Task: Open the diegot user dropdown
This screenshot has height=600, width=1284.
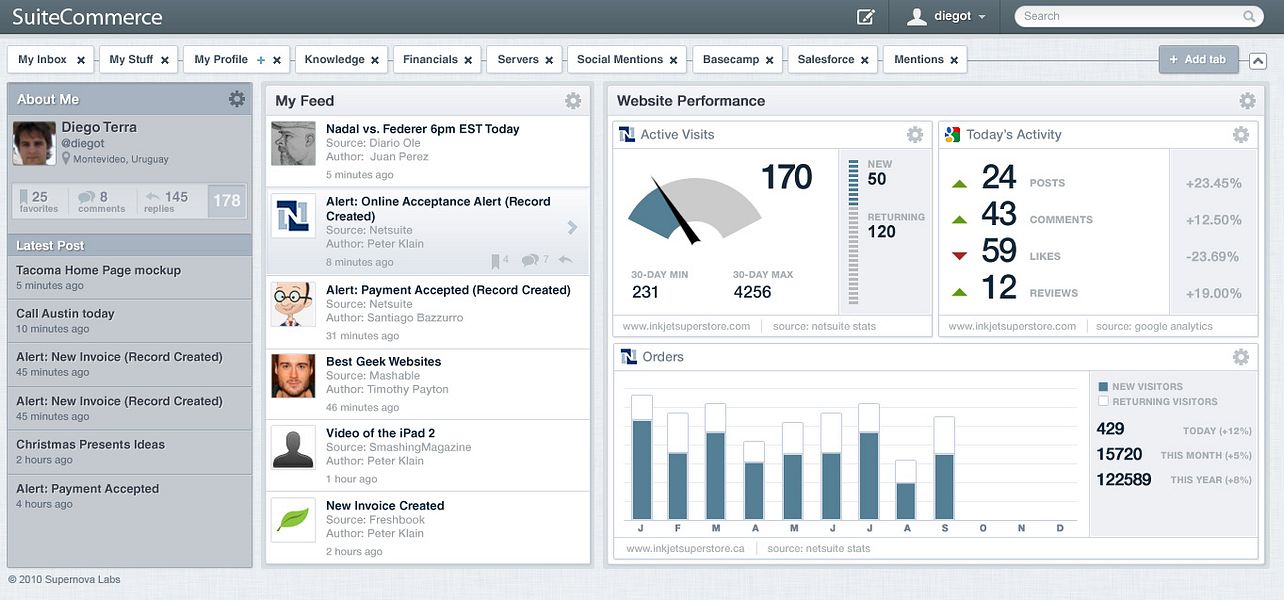Action: [947, 16]
